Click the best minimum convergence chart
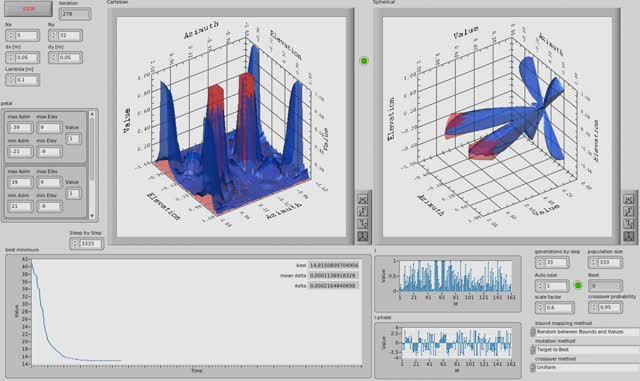 196,312
